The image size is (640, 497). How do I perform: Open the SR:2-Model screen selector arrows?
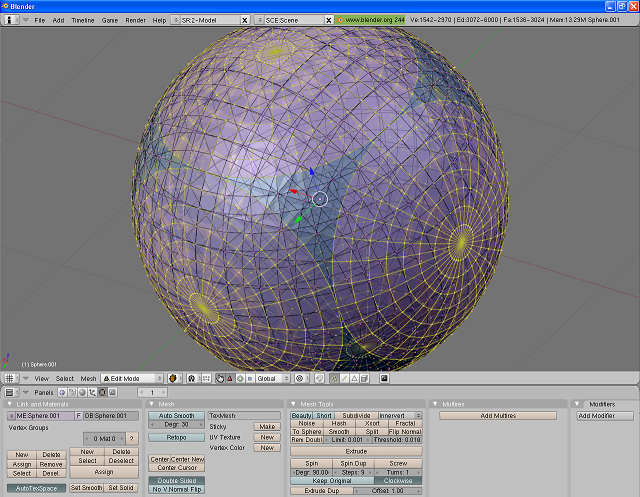point(176,20)
